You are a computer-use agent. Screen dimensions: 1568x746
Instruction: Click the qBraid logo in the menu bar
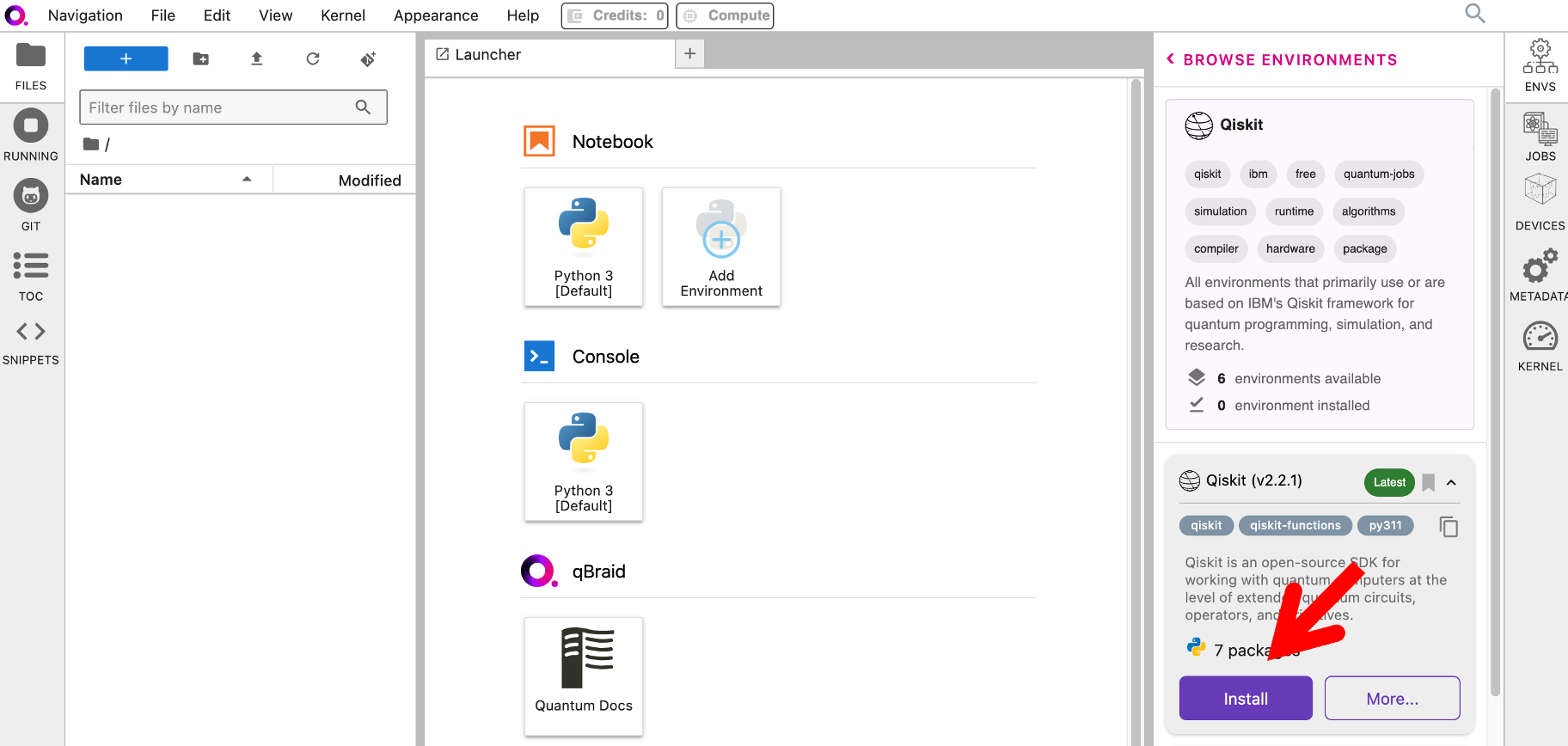click(x=16, y=15)
